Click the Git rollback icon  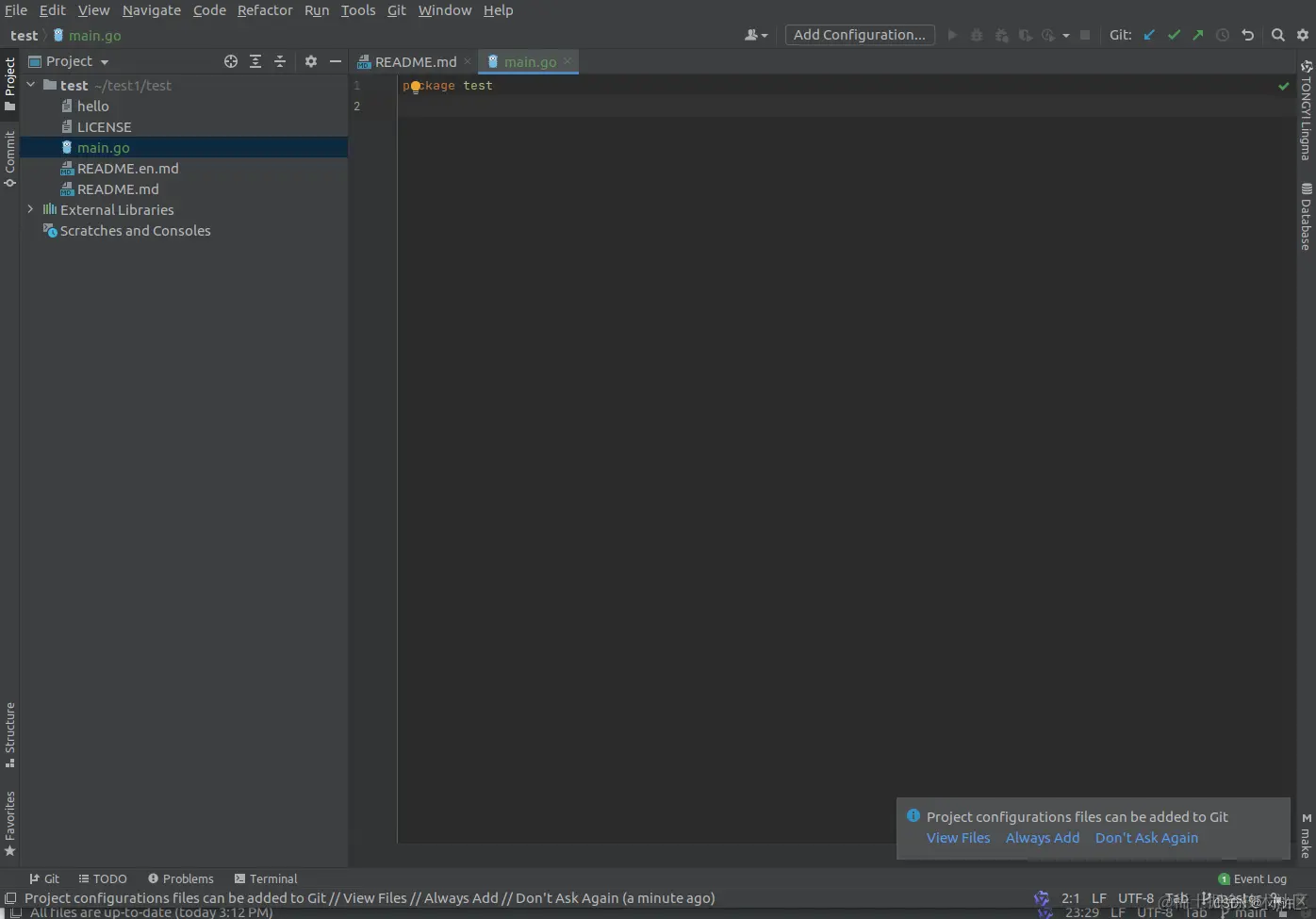(1247, 35)
